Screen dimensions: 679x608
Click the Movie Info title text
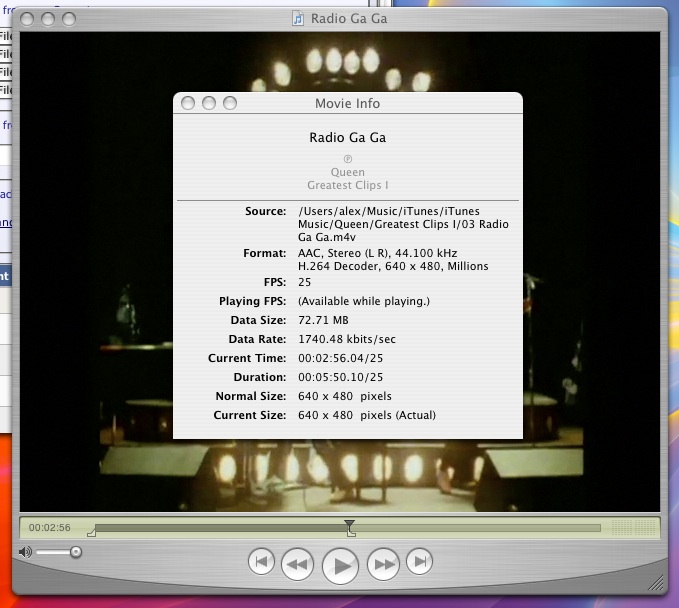pyautogui.click(x=347, y=103)
